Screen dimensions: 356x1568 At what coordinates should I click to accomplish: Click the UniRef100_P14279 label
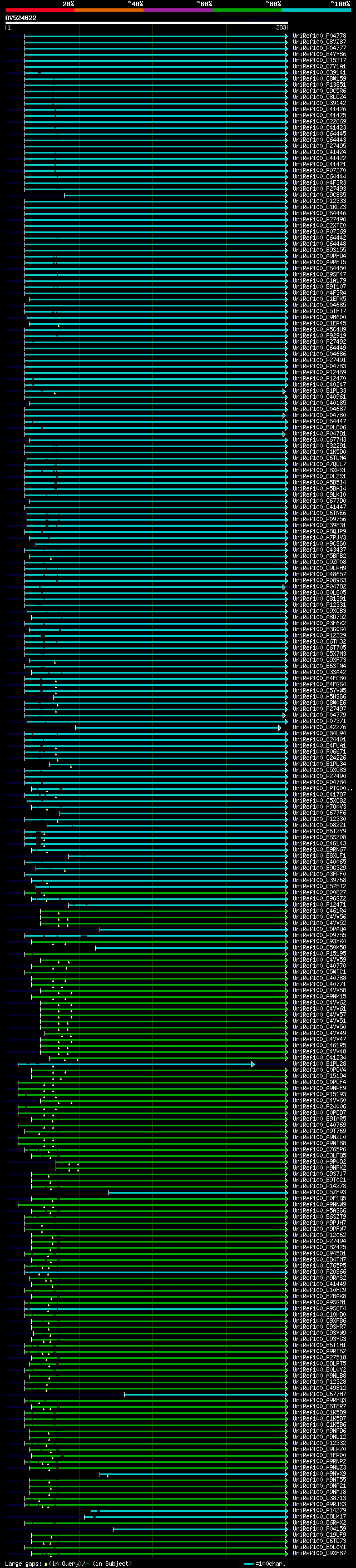coord(319,1511)
